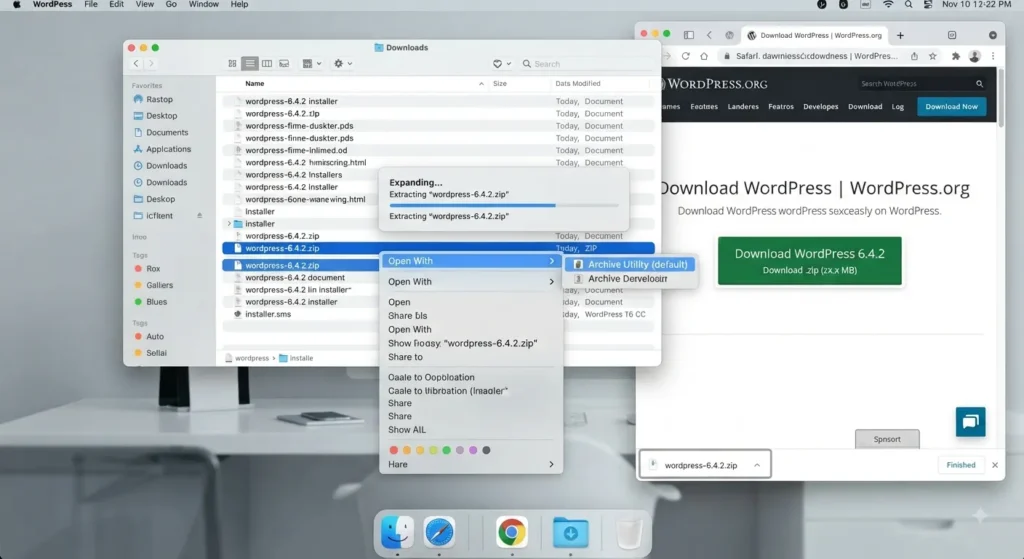Select Rastop in the Finder sidebar

coord(159,99)
